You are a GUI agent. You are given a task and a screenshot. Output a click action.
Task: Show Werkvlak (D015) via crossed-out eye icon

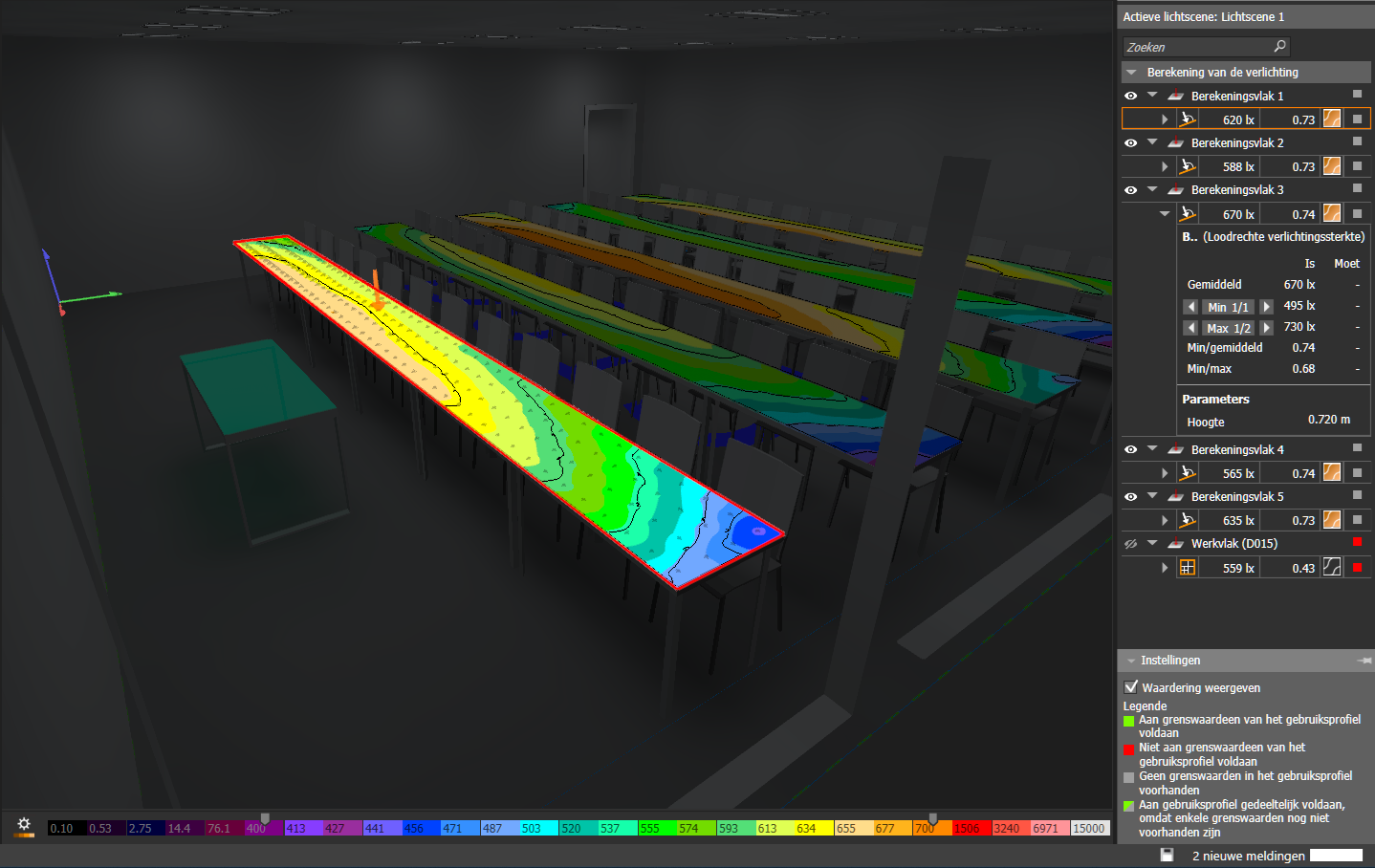(1130, 544)
